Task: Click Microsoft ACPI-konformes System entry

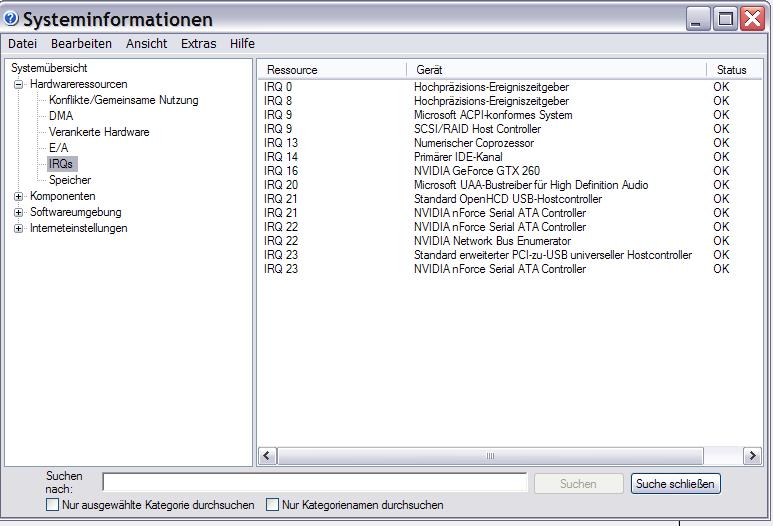Action: (493, 115)
